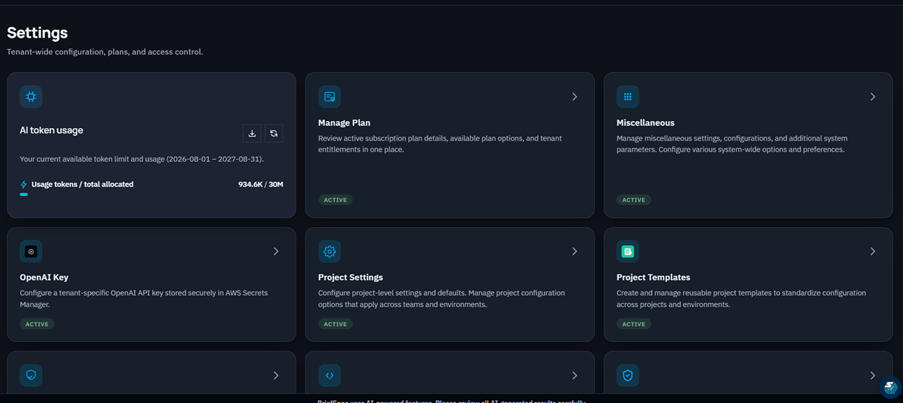
Task: Open the Project Settings card title
Action: point(350,277)
